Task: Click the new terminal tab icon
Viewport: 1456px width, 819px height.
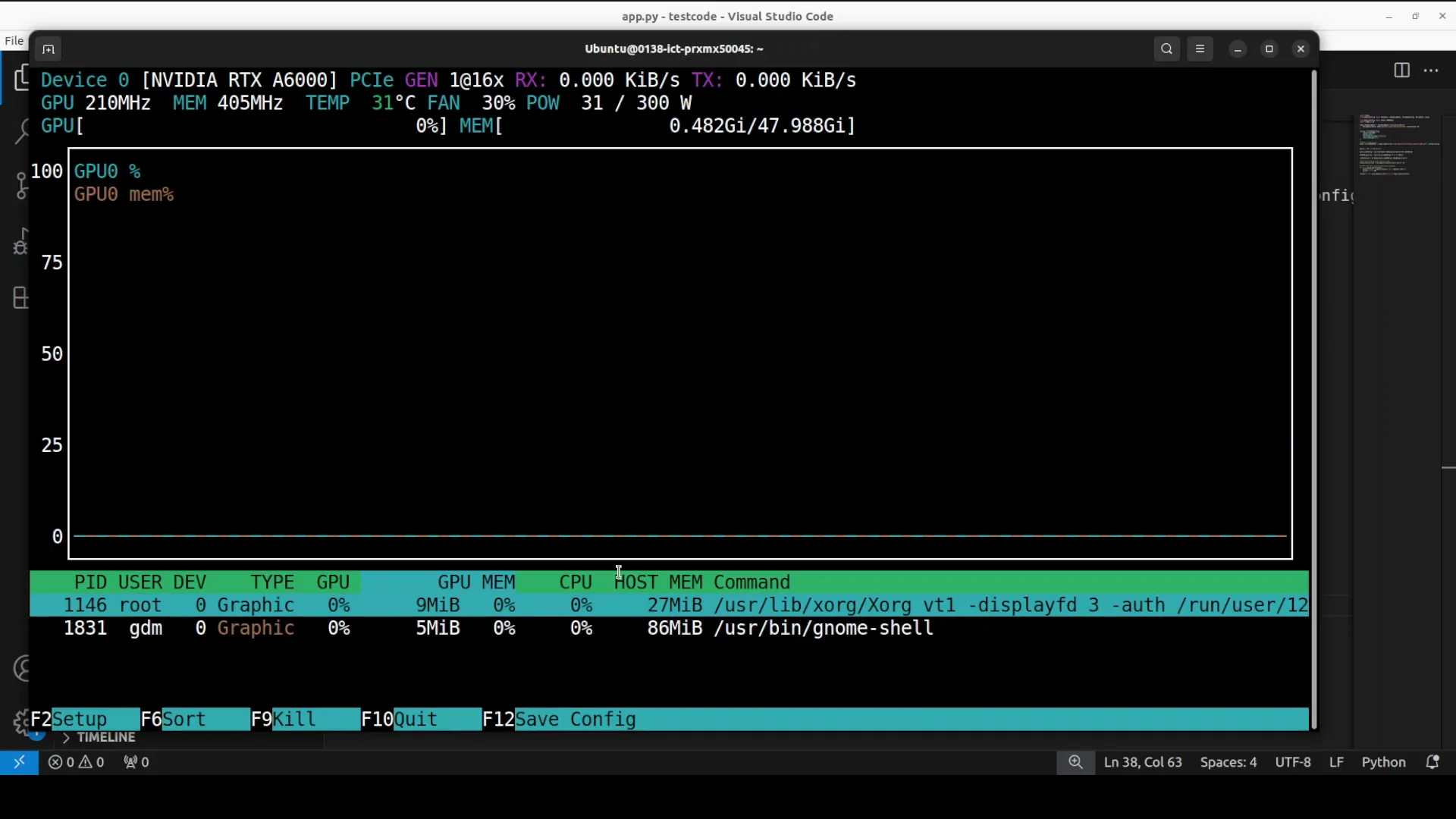Action: [49, 49]
